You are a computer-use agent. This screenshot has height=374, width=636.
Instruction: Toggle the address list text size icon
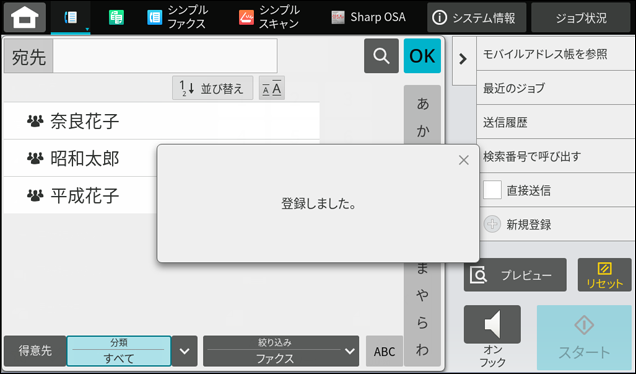(272, 88)
